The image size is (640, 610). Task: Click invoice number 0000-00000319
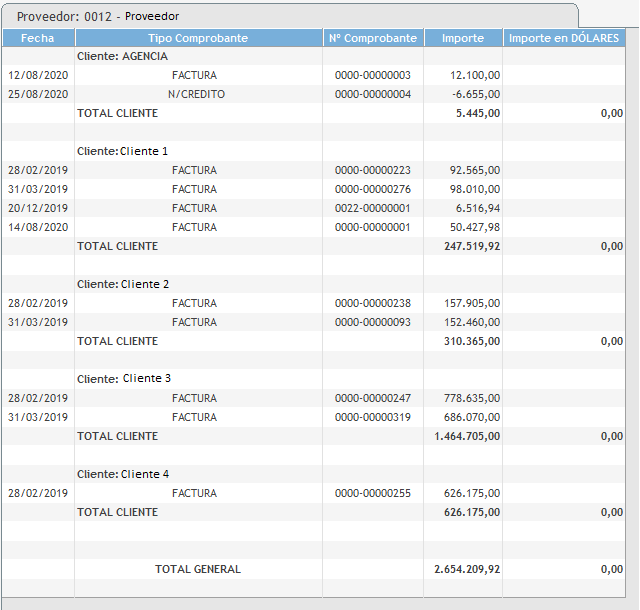coord(372,418)
